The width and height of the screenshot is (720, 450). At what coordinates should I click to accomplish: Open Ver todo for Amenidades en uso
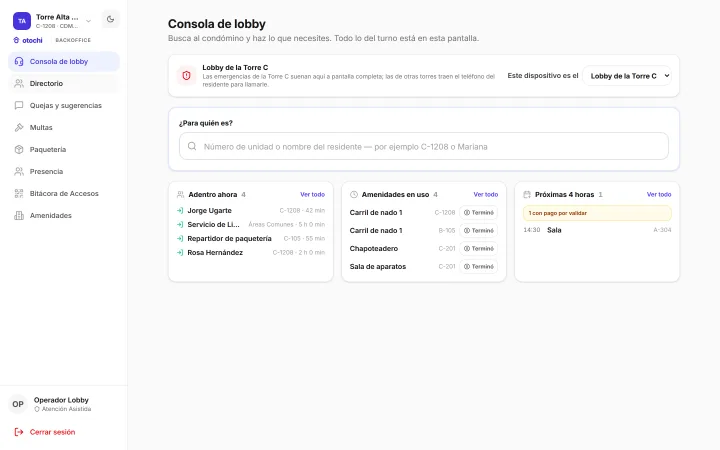coord(485,195)
